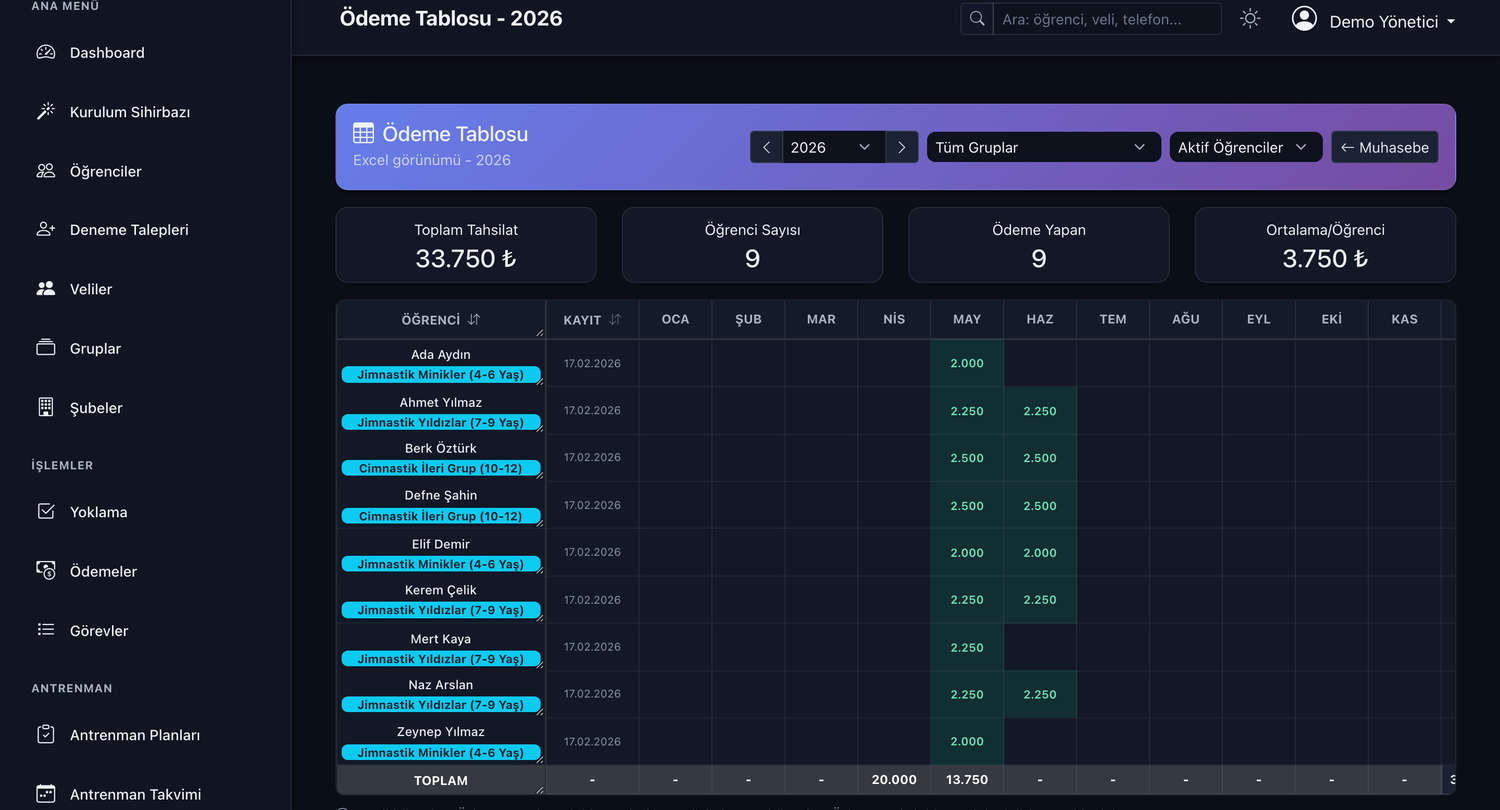
Task: Go to next year with right chevron
Action: (x=901, y=147)
